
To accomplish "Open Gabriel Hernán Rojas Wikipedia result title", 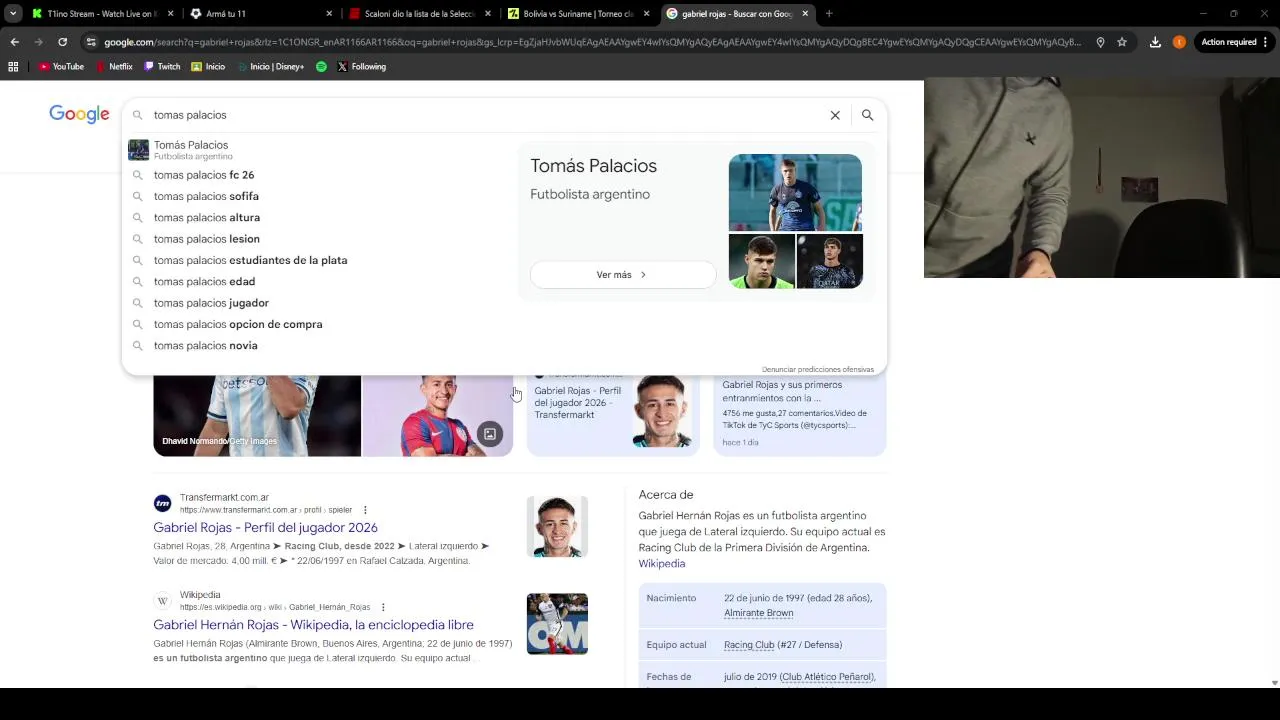I will point(313,625).
